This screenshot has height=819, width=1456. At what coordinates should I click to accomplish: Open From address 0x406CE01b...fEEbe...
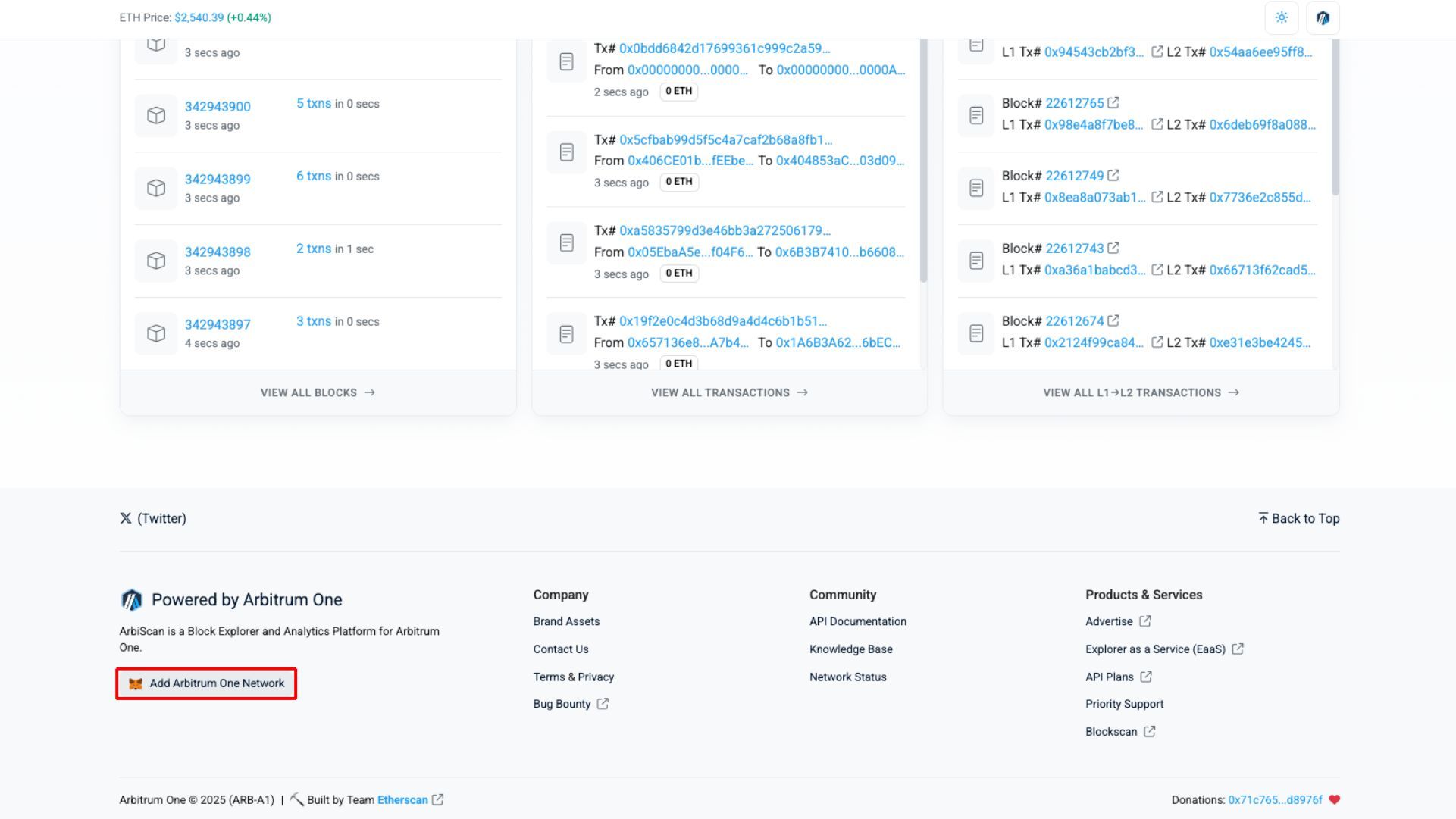690,161
